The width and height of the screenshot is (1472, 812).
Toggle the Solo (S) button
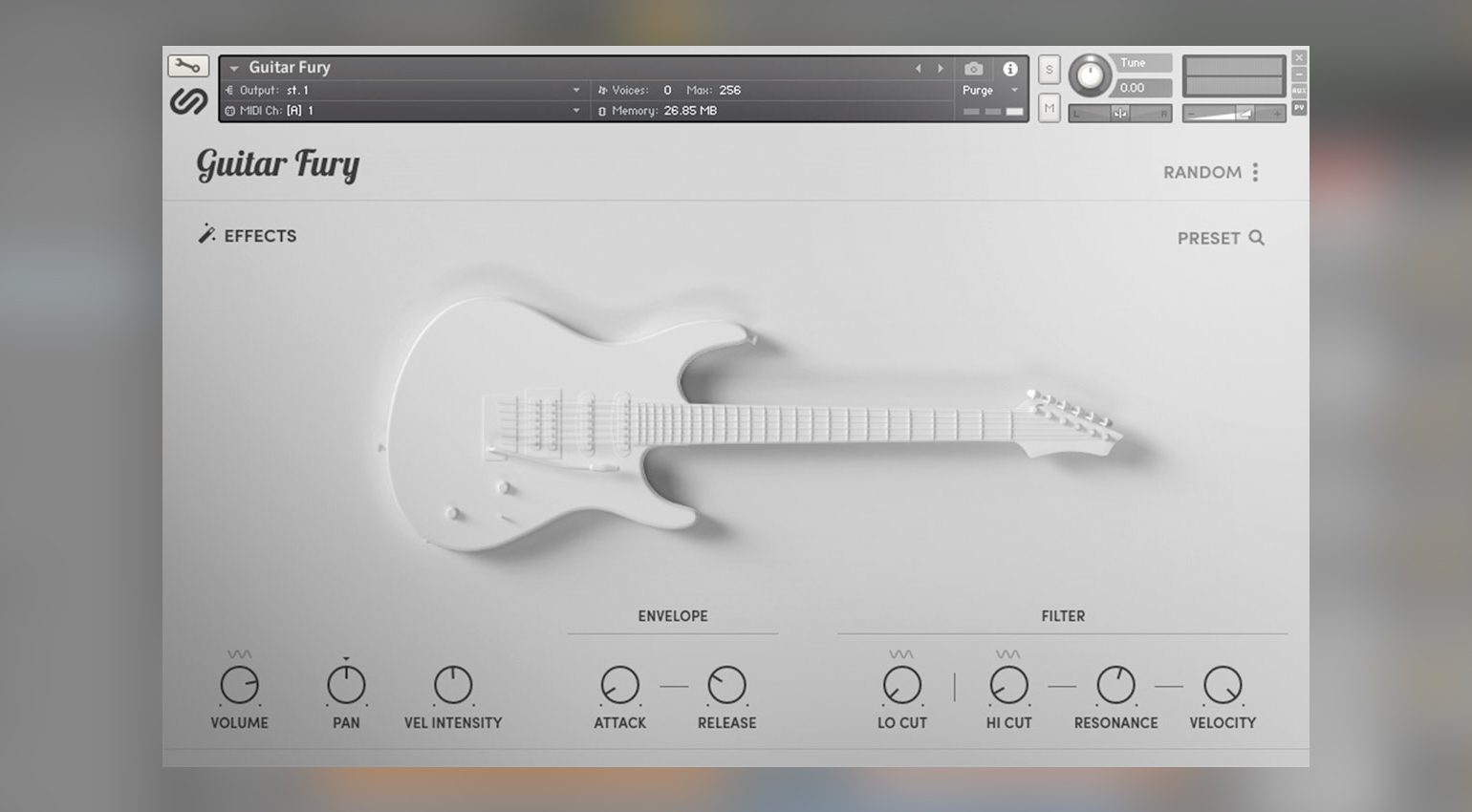[x=1049, y=70]
